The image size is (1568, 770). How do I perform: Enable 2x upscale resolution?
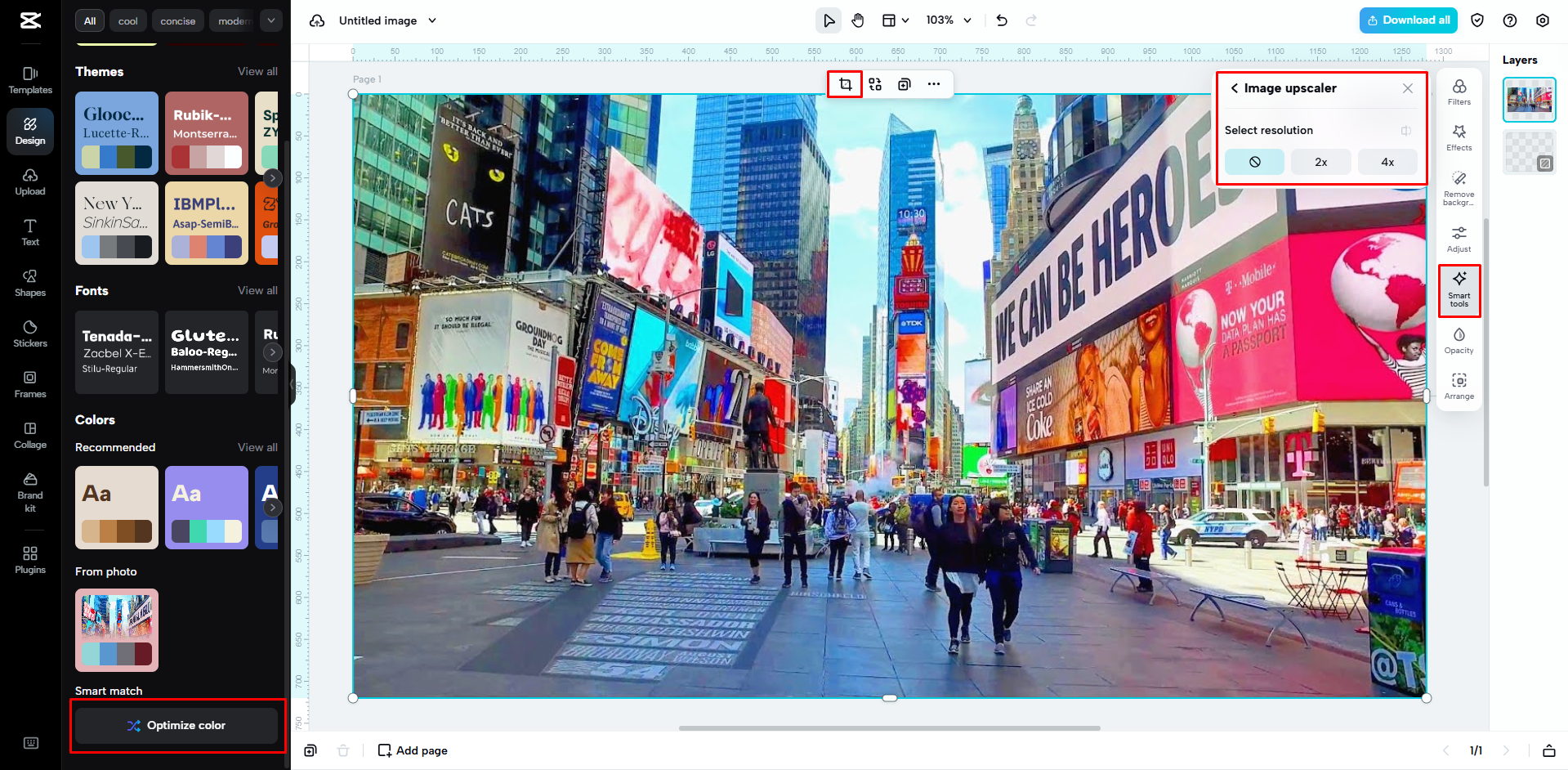pos(1320,162)
